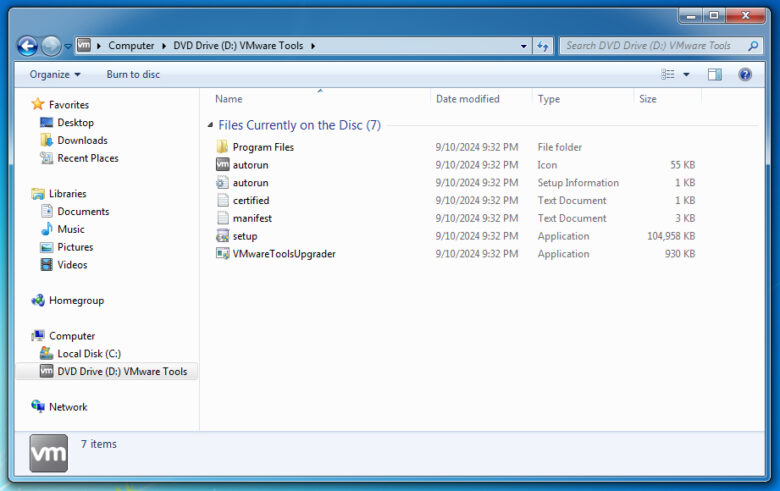Expand arrow after DVD Drive breadcrumb
The height and width of the screenshot is (491, 780).
pos(313,46)
